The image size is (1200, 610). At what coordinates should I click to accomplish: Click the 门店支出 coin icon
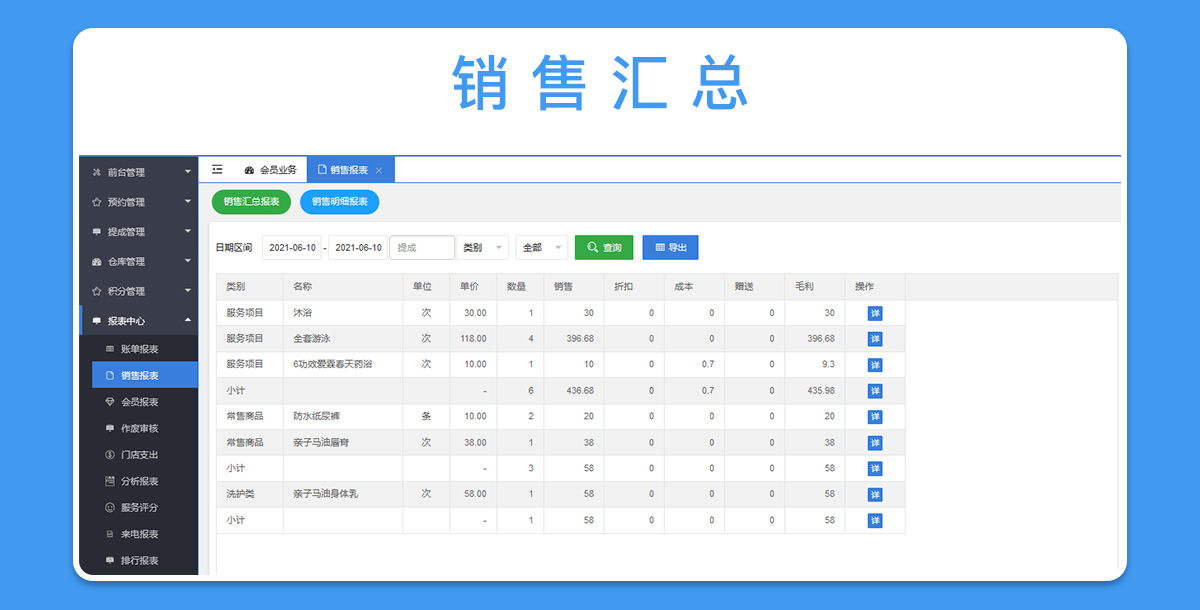[110, 455]
